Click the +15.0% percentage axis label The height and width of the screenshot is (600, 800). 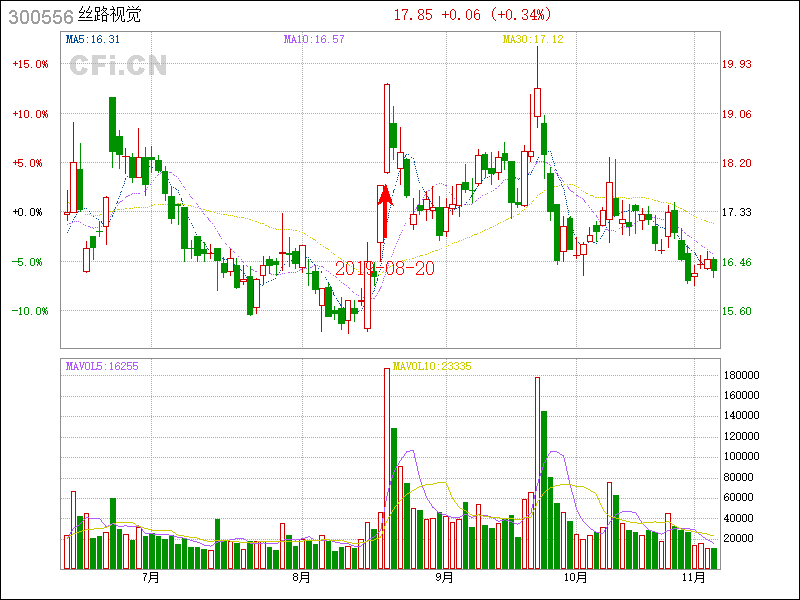(x=30, y=64)
